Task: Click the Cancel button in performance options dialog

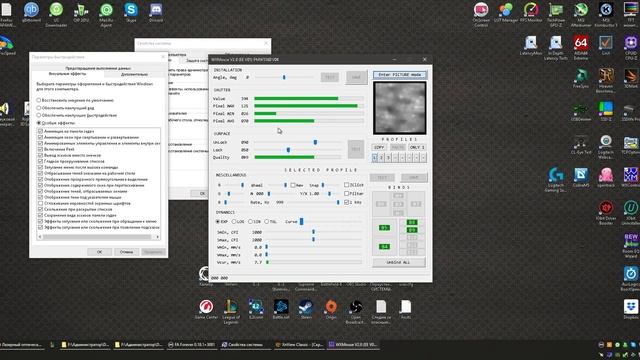Action: (127, 252)
